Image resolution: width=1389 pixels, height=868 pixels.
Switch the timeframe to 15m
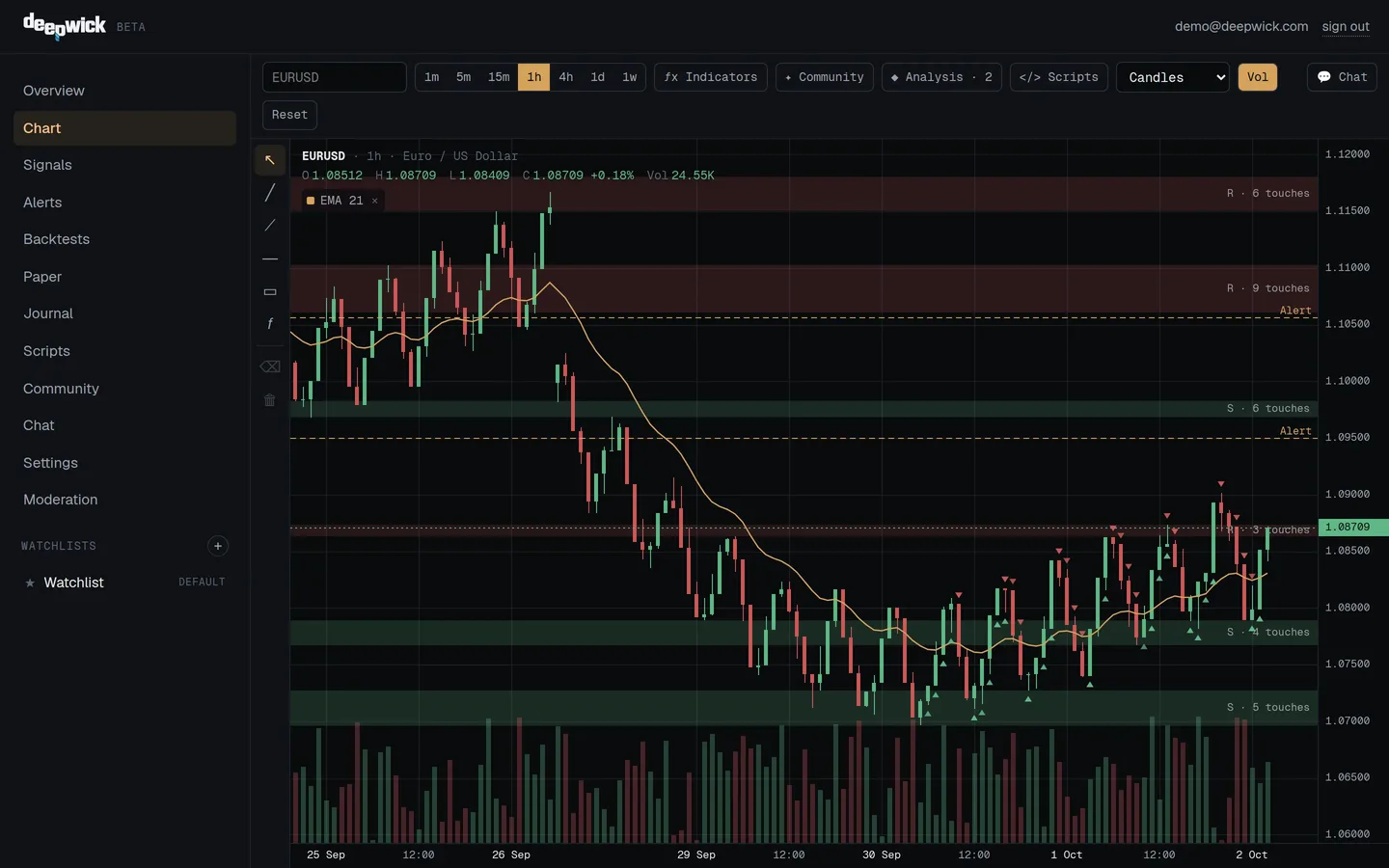pyautogui.click(x=499, y=77)
